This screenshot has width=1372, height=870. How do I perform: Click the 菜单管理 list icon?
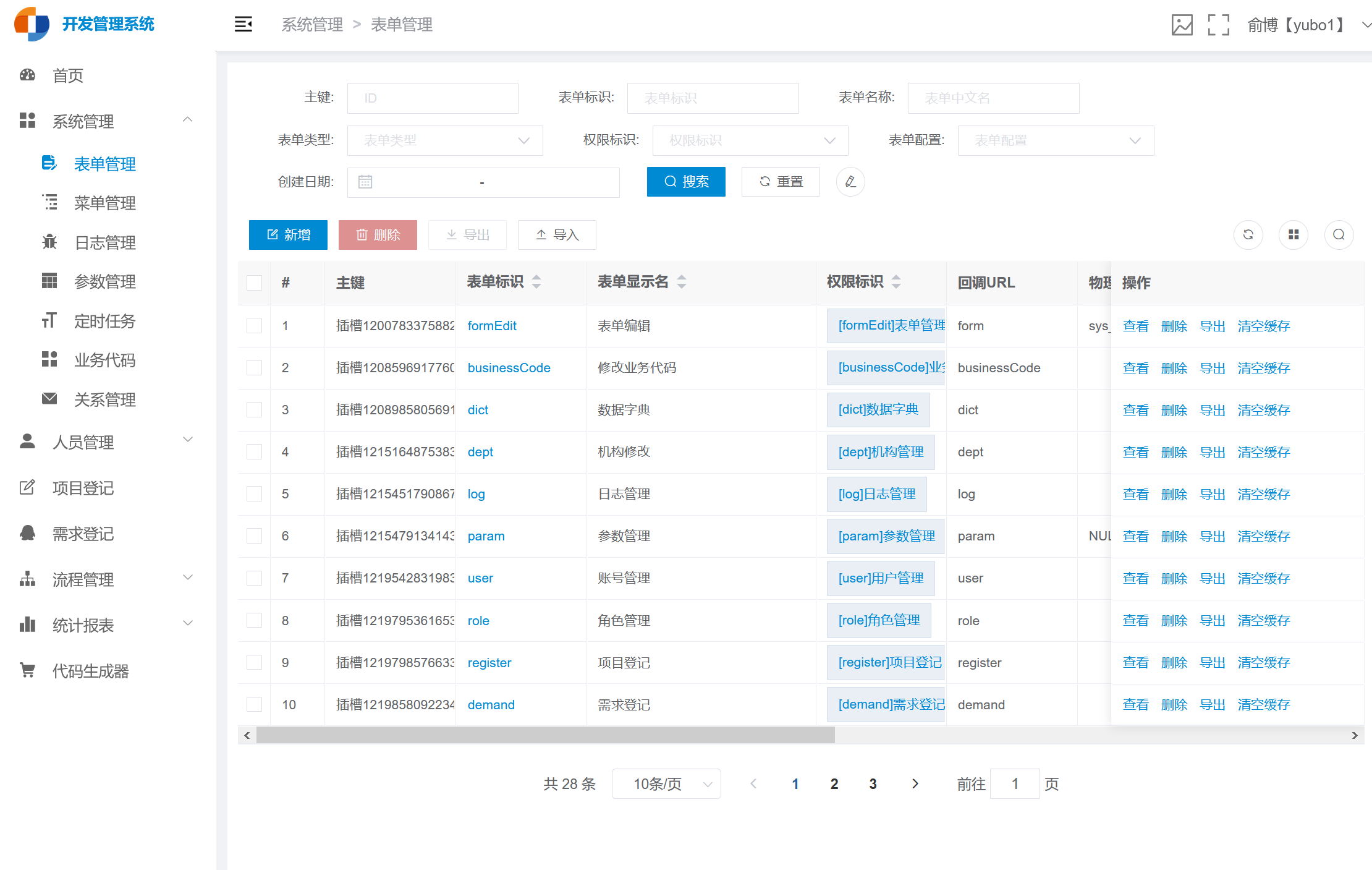click(49, 202)
